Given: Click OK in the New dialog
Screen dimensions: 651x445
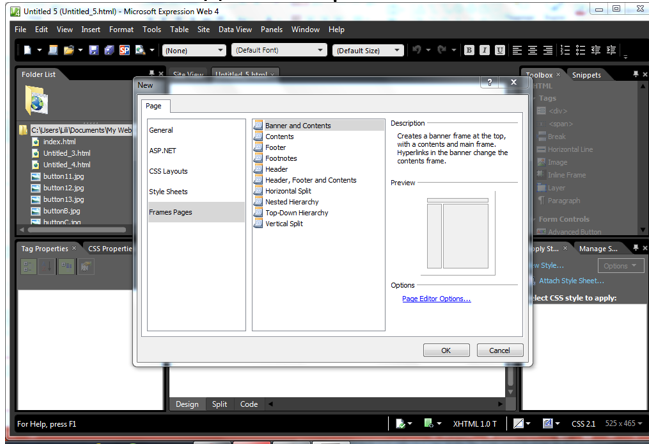Looking at the screenshot, I should pyautogui.click(x=446, y=350).
